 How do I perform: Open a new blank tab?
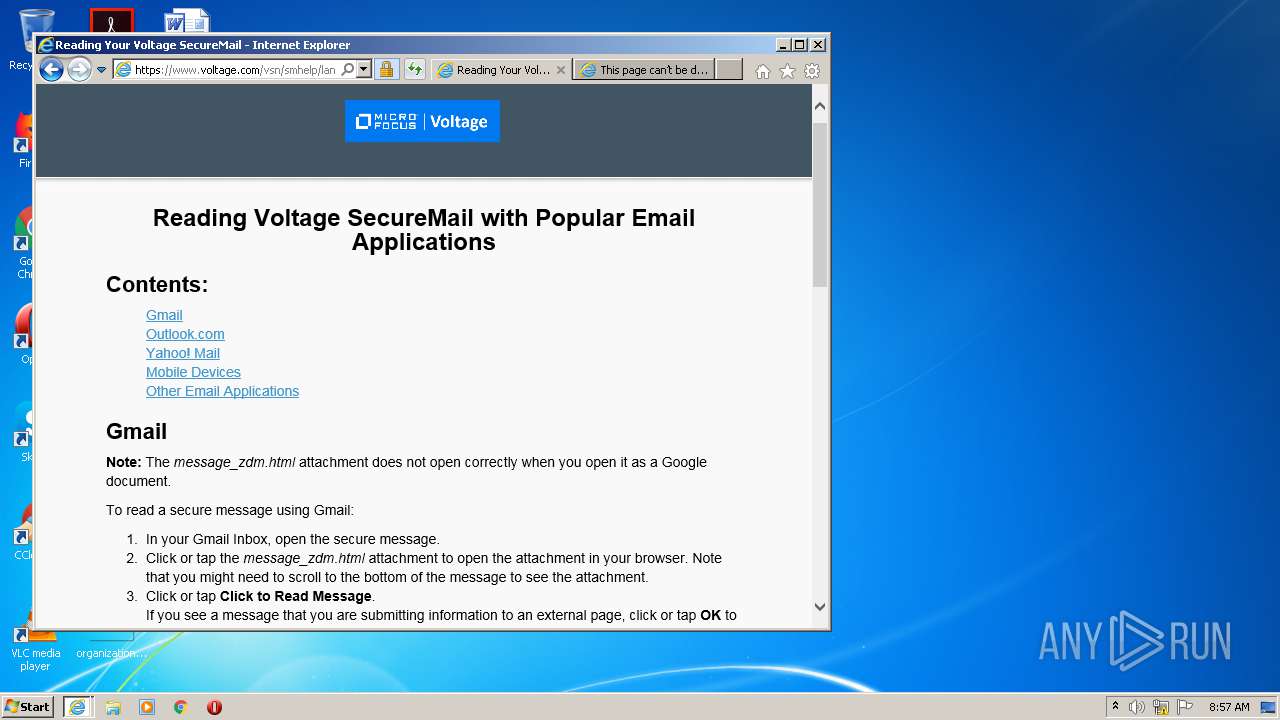point(729,70)
